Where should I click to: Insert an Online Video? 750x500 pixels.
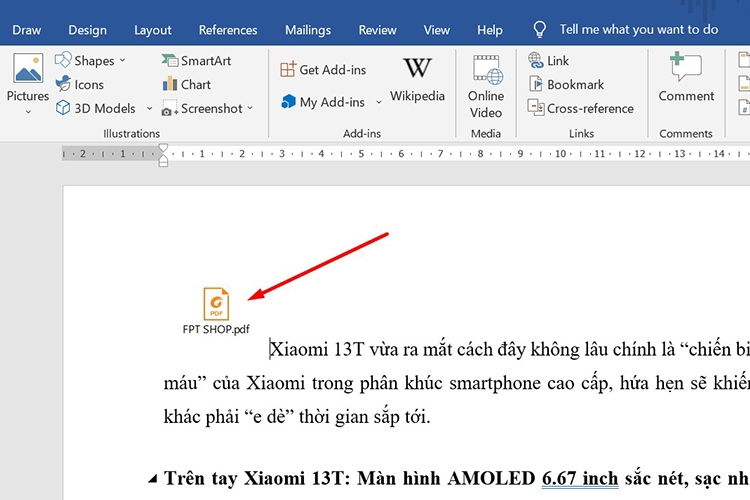point(485,86)
